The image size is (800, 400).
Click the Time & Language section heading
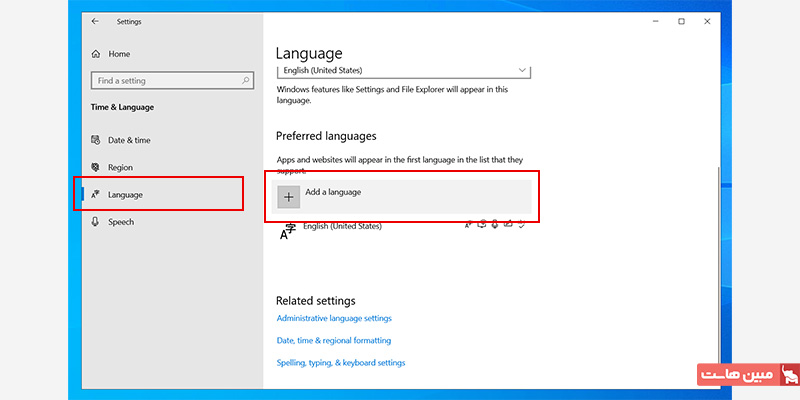[x=122, y=107]
